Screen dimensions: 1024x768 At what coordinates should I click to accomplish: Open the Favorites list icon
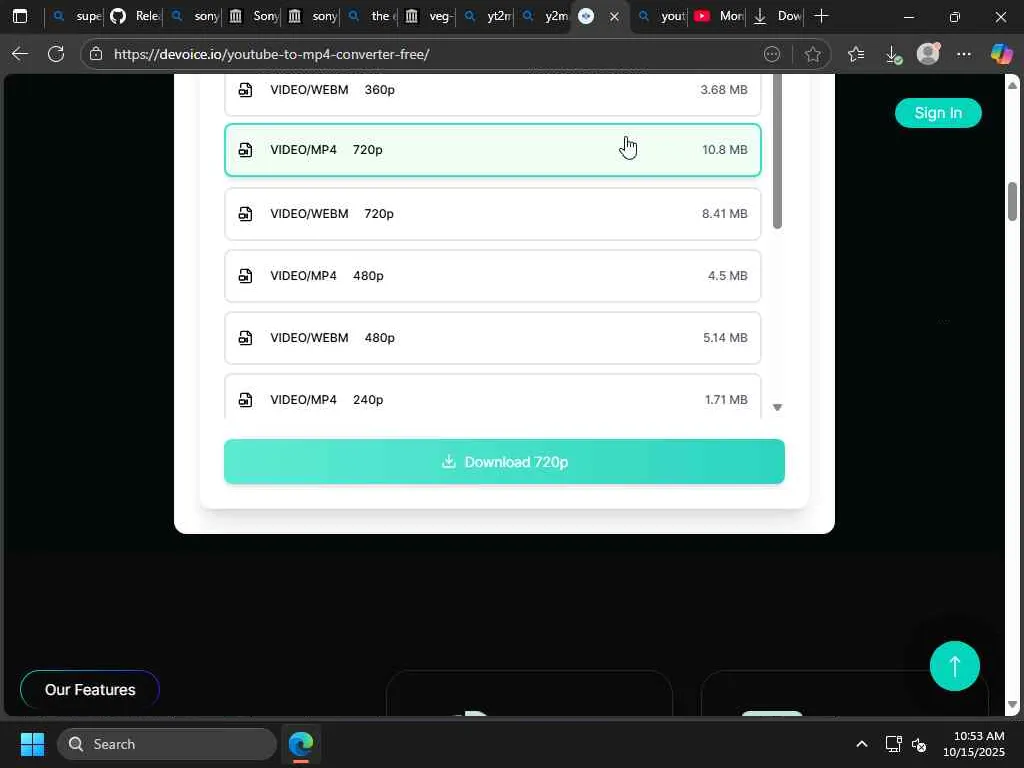click(856, 54)
